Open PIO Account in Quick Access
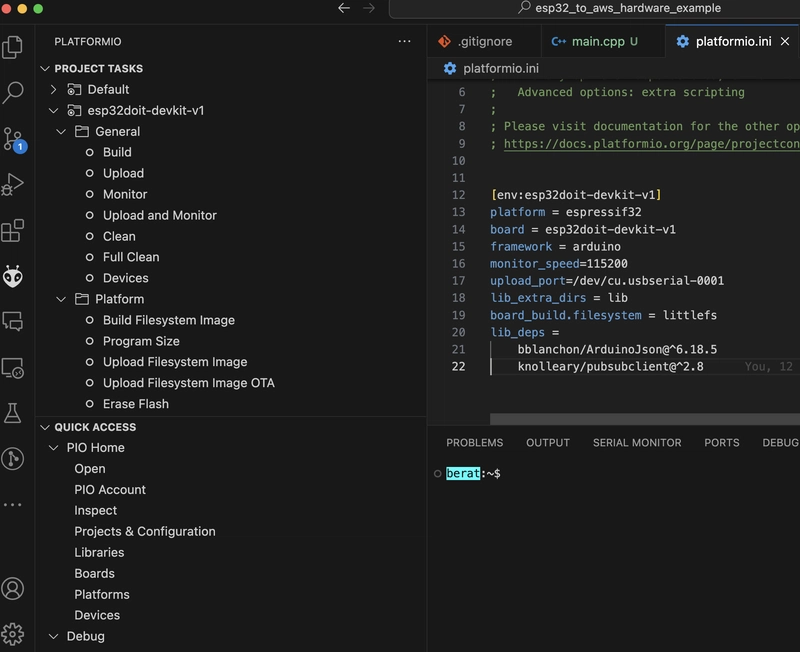Viewport: 800px width, 652px height. click(110, 489)
